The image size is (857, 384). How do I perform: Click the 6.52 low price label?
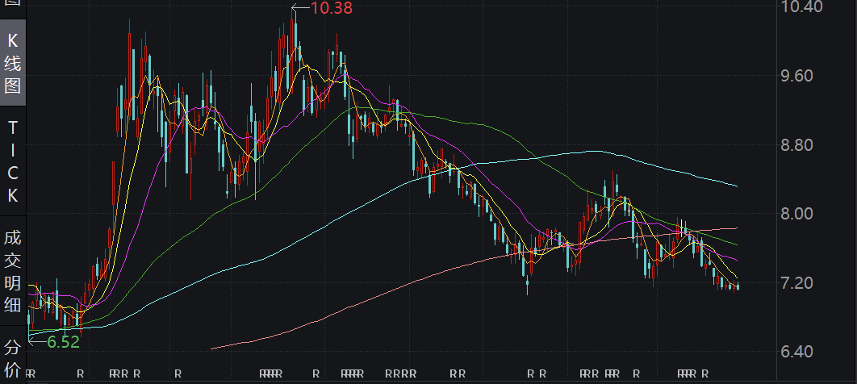[x=63, y=342]
